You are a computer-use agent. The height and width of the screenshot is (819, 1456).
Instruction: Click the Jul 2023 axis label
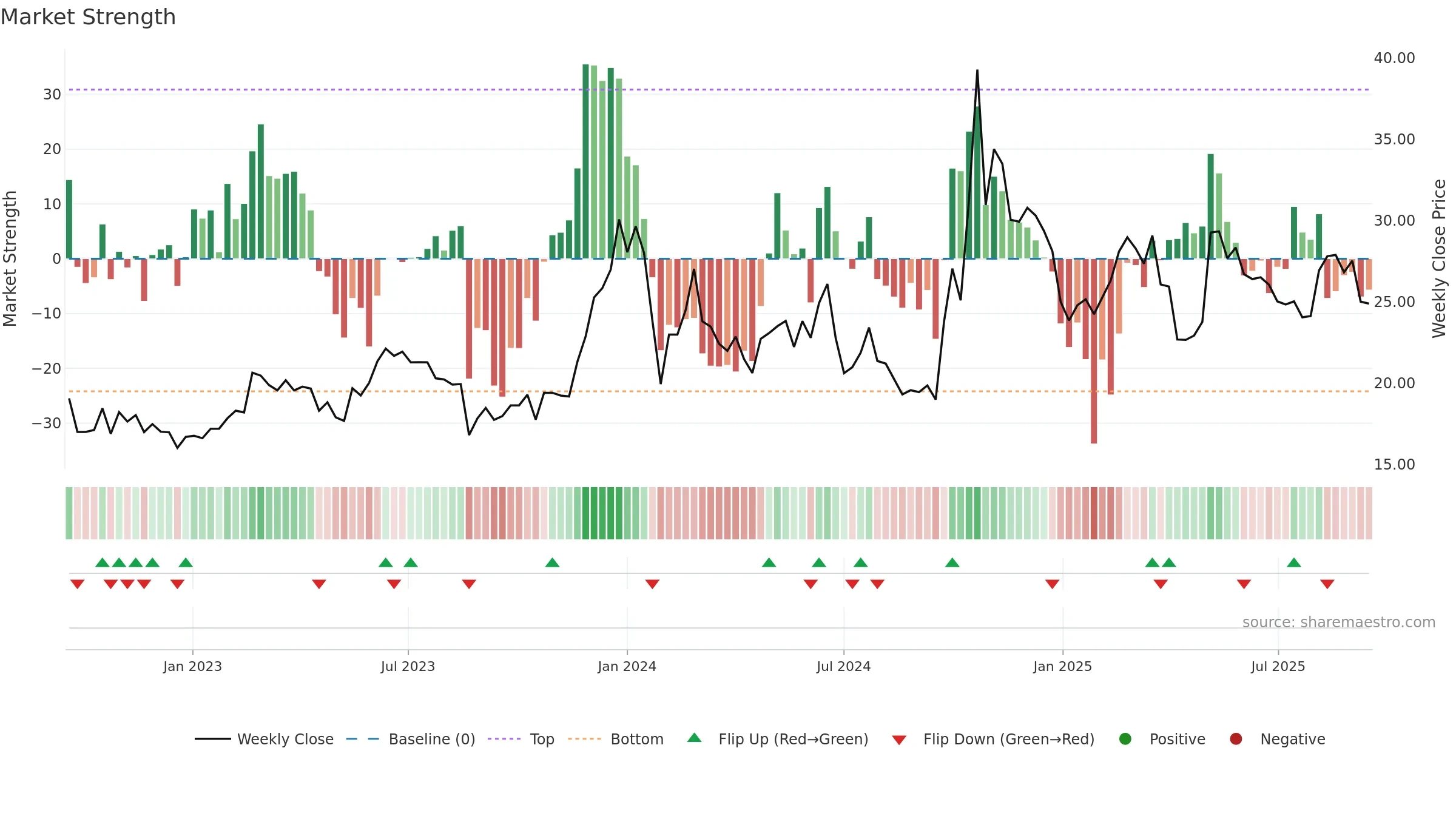[x=408, y=666]
